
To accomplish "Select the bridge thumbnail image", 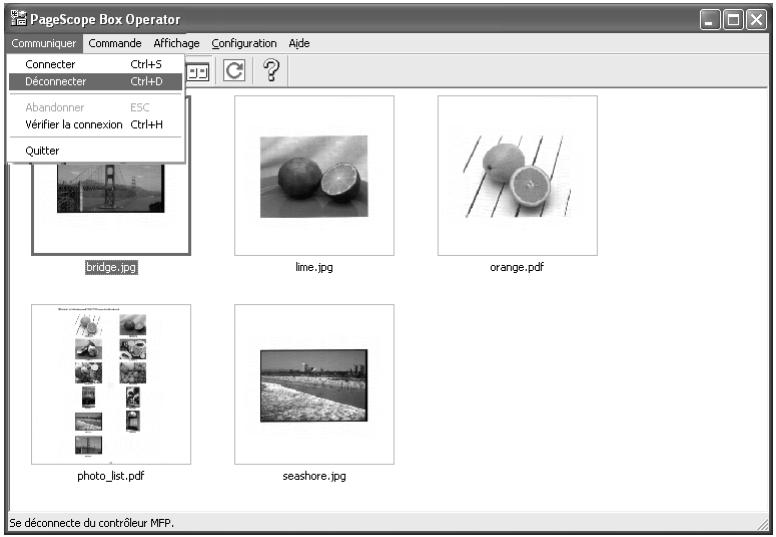I will coord(111,188).
